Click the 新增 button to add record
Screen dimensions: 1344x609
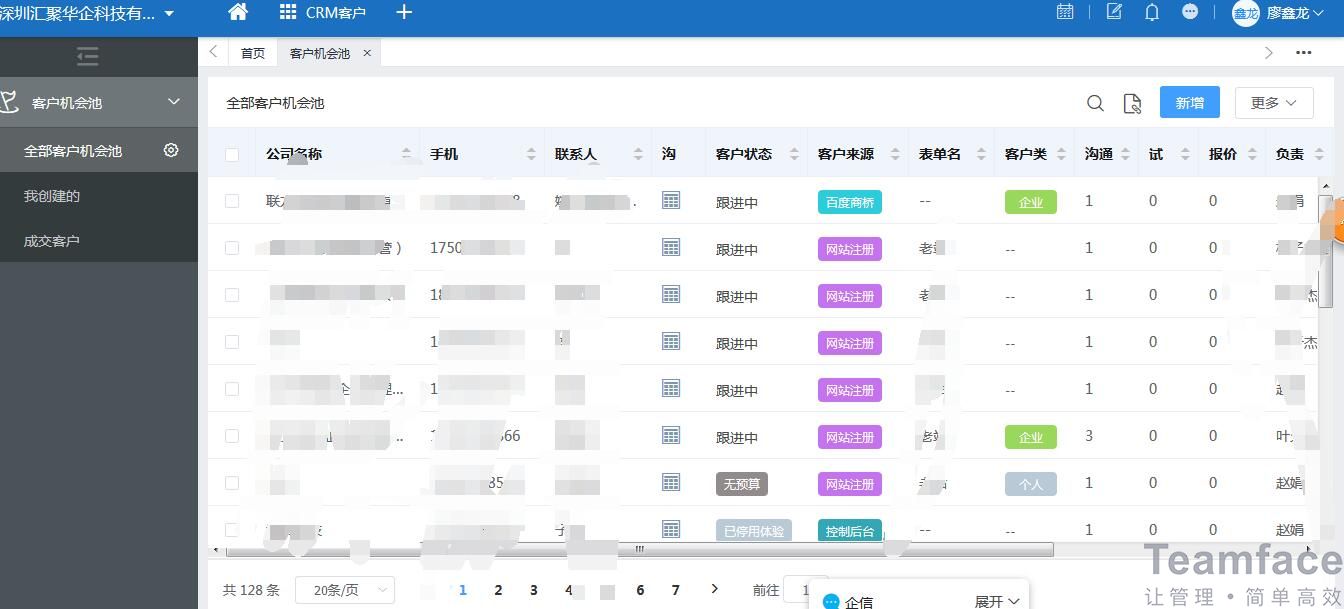click(x=1189, y=102)
